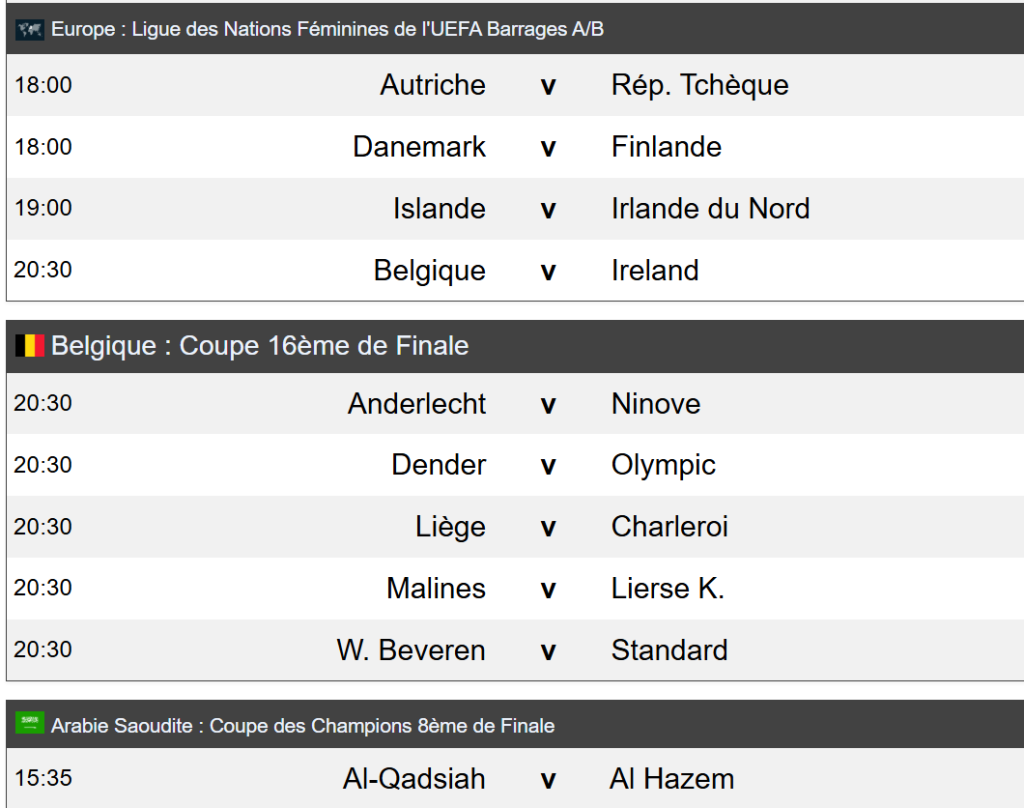The height and width of the screenshot is (808, 1024).
Task: Select the Rép. Tchèque team name
Action: tap(699, 85)
